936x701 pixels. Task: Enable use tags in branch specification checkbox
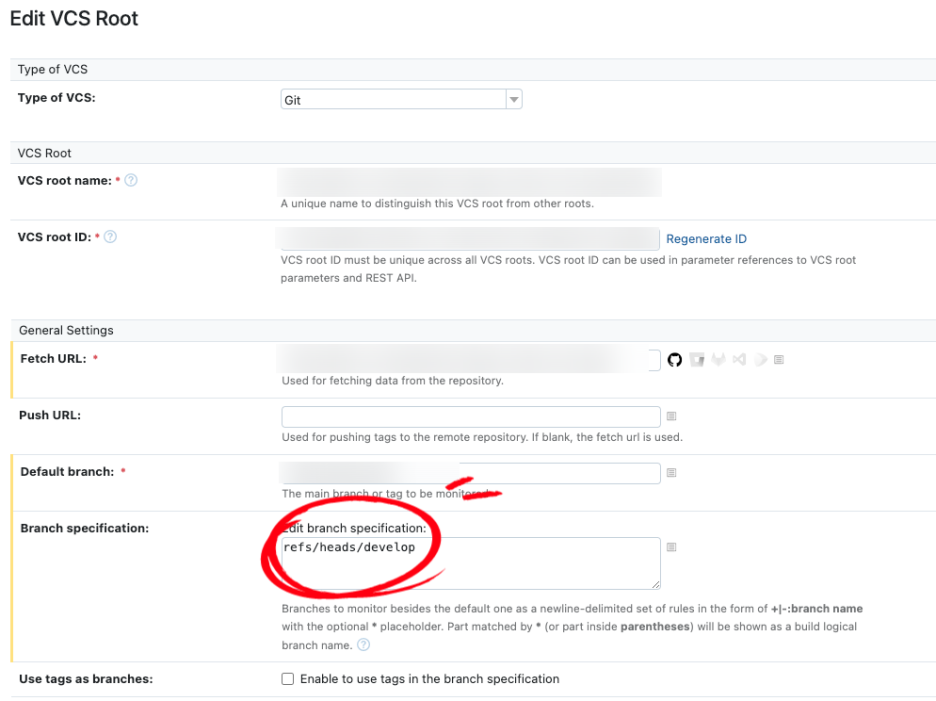(288, 679)
